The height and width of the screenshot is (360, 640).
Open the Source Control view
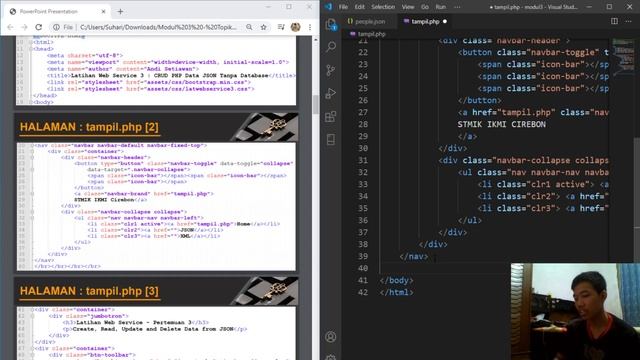coord(331,70)
